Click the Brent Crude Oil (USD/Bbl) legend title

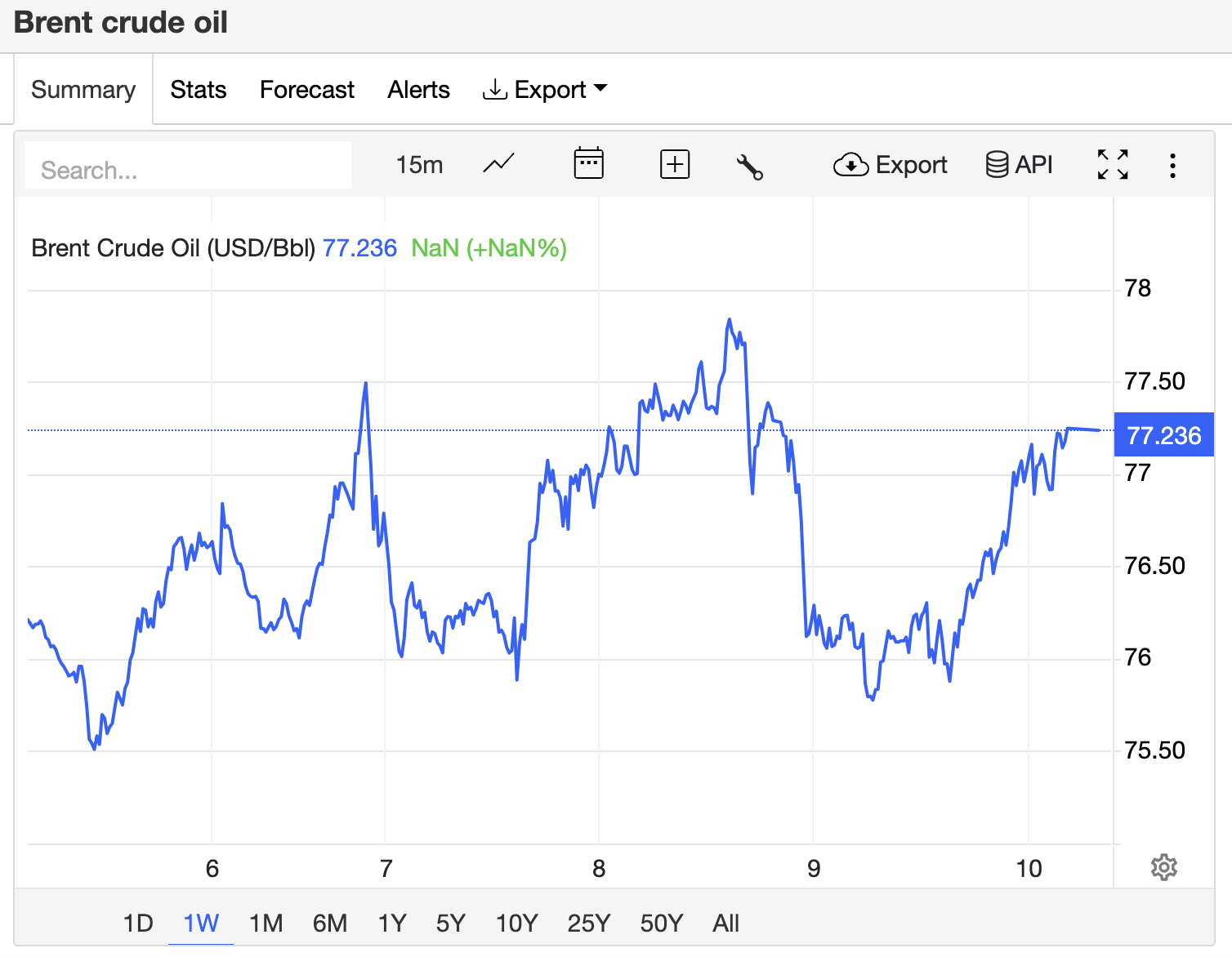[x=173, y=247]
